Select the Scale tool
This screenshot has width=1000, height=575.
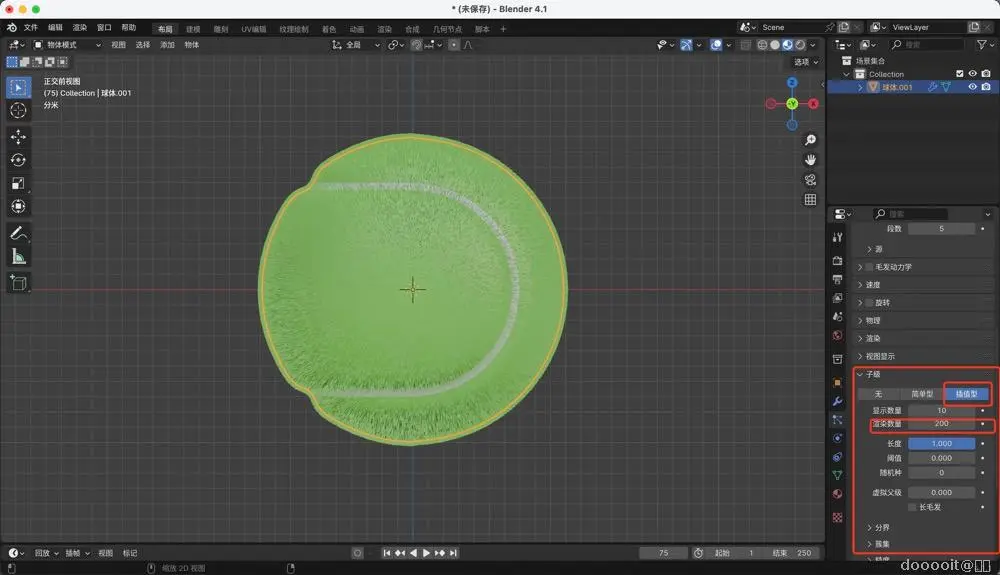18,183
